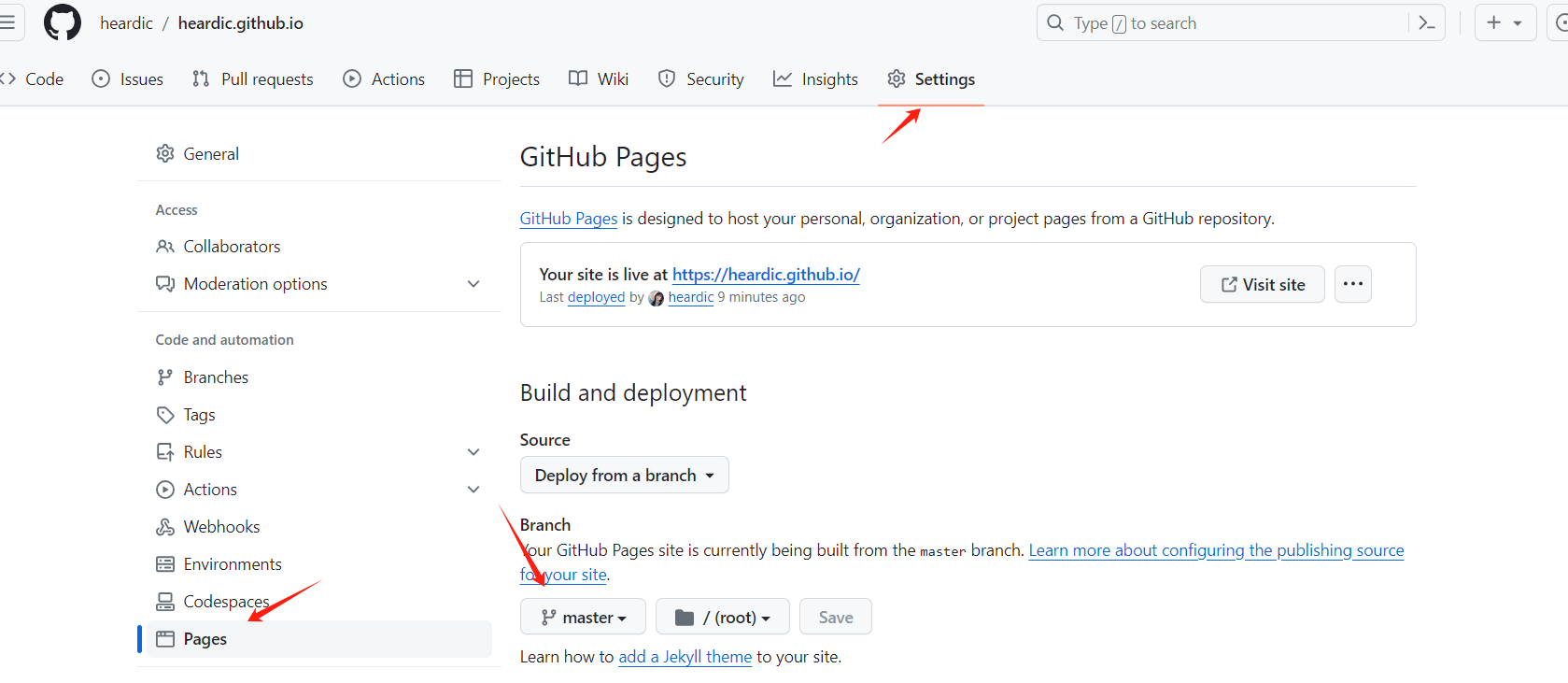The image size is (1568, 683).
Task: Go to the Wiki tab
Action: (x=599, y=78)
